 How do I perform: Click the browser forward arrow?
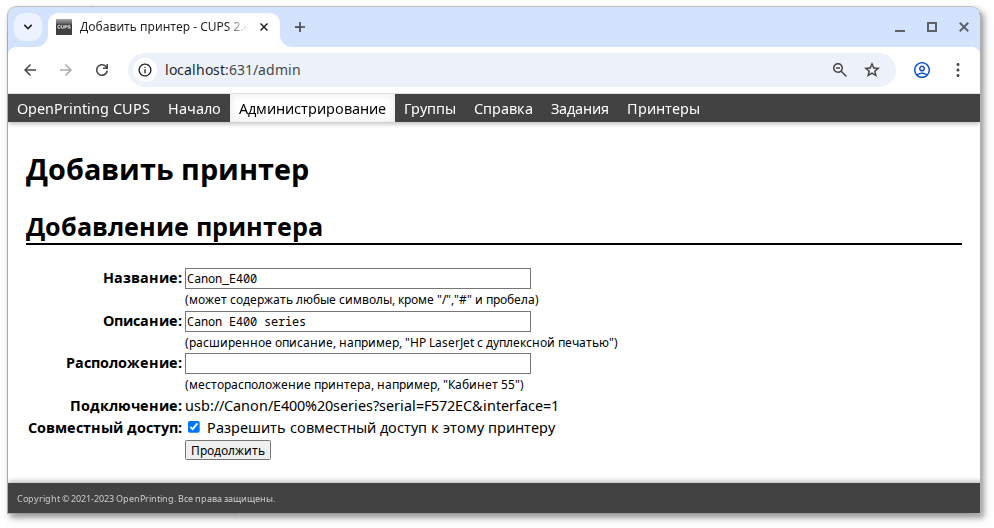click(x=65, y=70)
